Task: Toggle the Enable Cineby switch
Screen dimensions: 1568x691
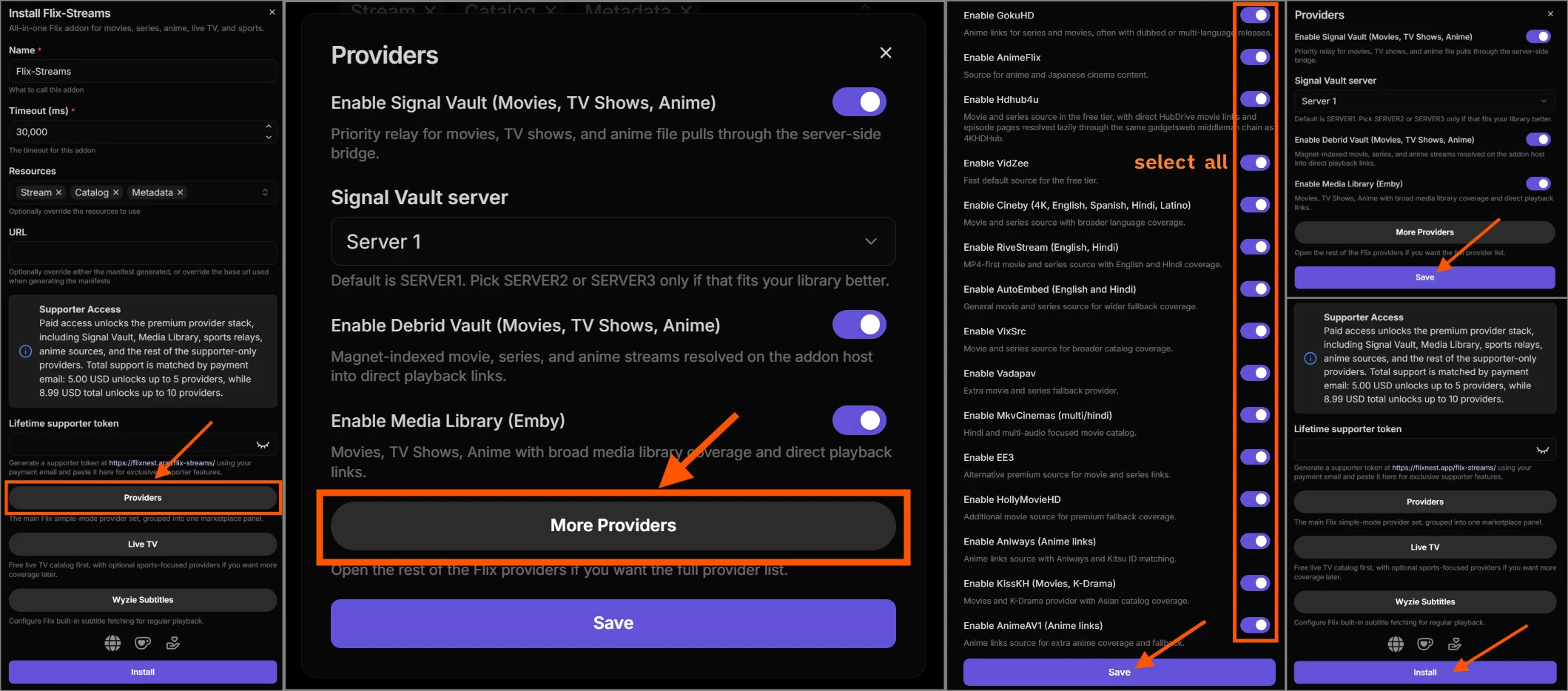Action: (1255, 205)
